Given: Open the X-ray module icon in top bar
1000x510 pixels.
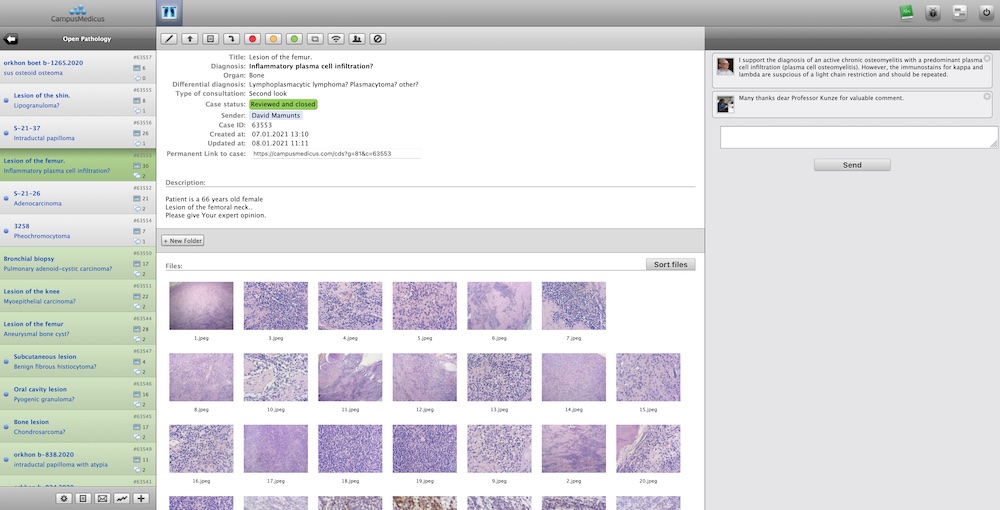Looking at the screenshot, I should point(170,12).
